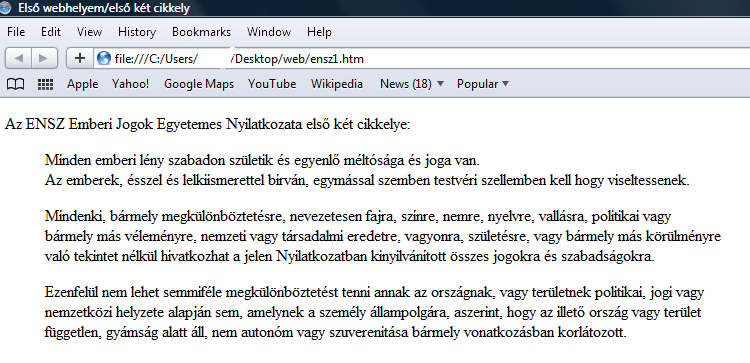Open the Help menu

tap(319, 32)
